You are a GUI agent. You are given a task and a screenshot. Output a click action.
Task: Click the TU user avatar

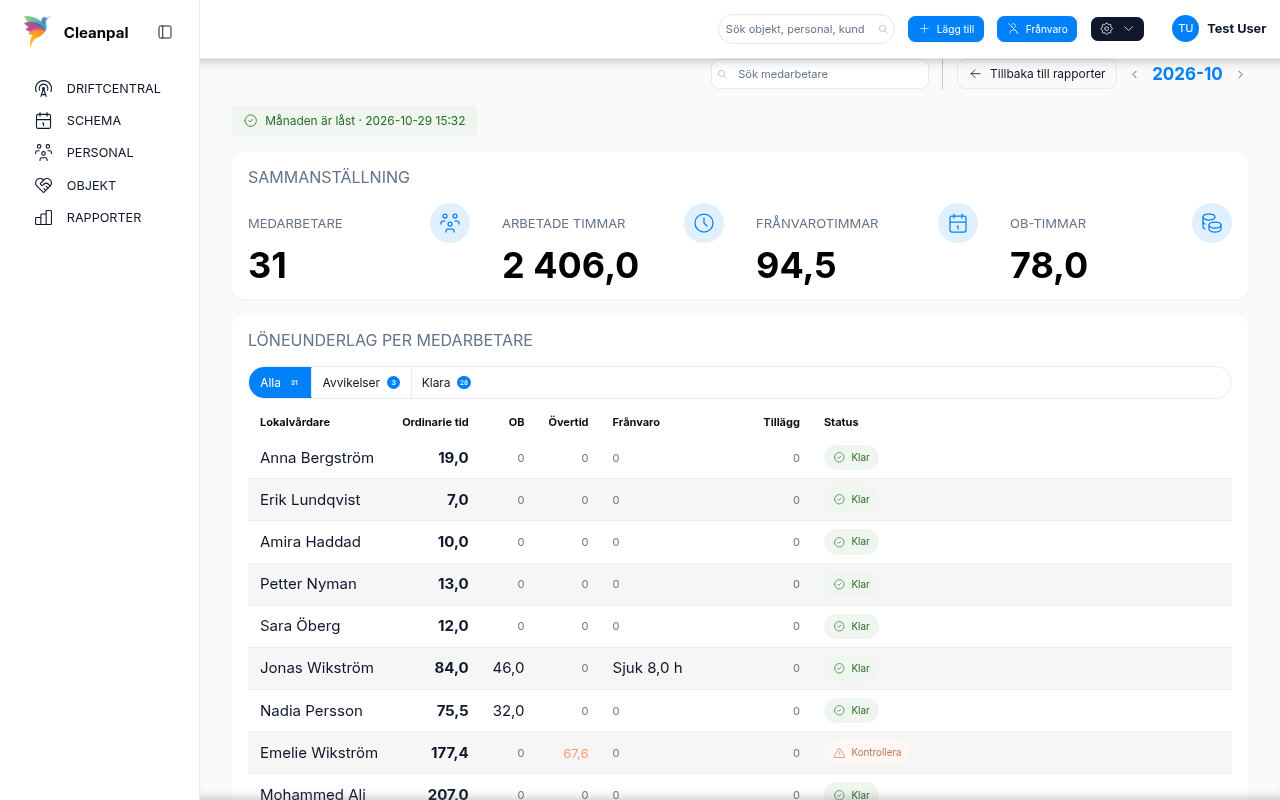coord(1185,29)
